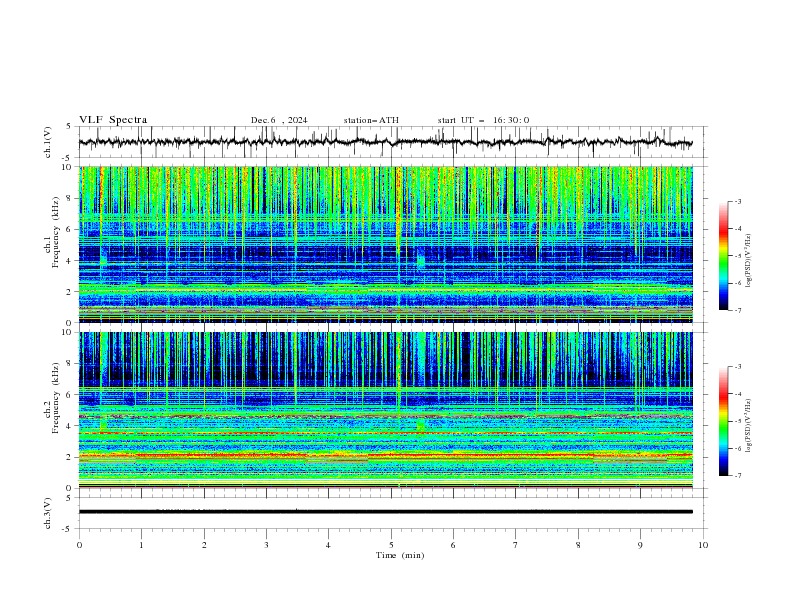Click time axis tick label 4
Viewport: 792px width, 612px height.
[328, 545]
